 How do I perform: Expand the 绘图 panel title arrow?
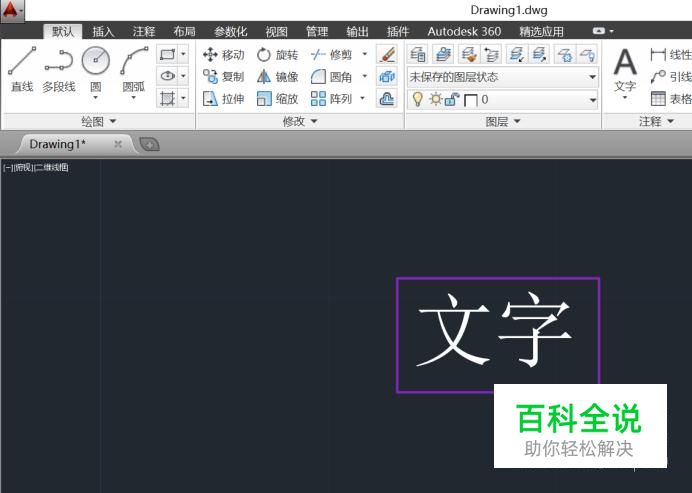click(x=113, y=121)
